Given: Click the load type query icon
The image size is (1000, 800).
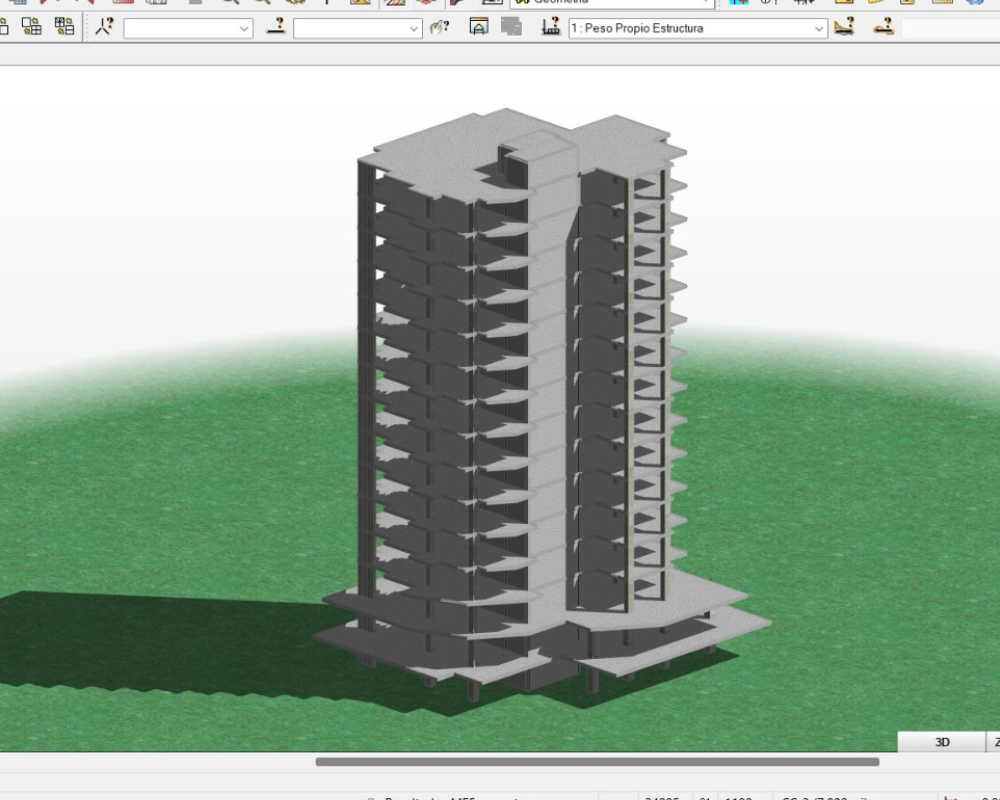Looking at the screenshot, I should [x=845, y=28].
